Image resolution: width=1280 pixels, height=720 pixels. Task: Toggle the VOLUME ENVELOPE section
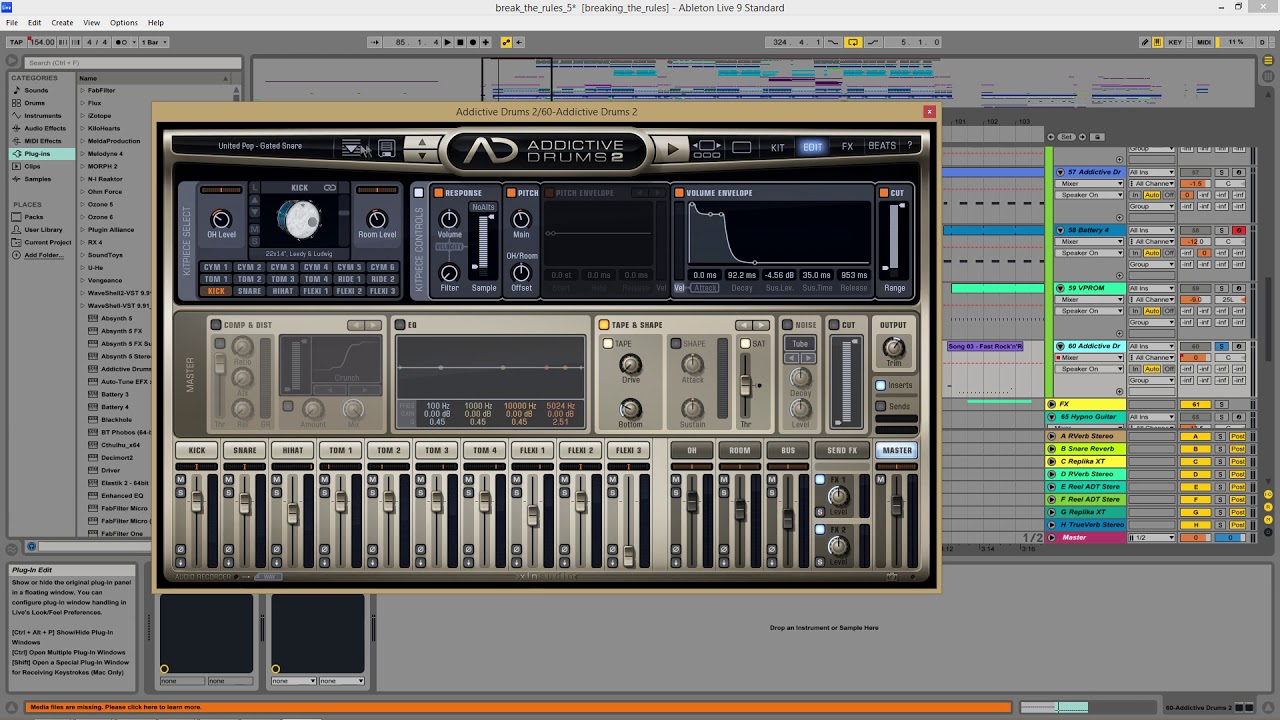pyautogui.click(x=679, y=193)
